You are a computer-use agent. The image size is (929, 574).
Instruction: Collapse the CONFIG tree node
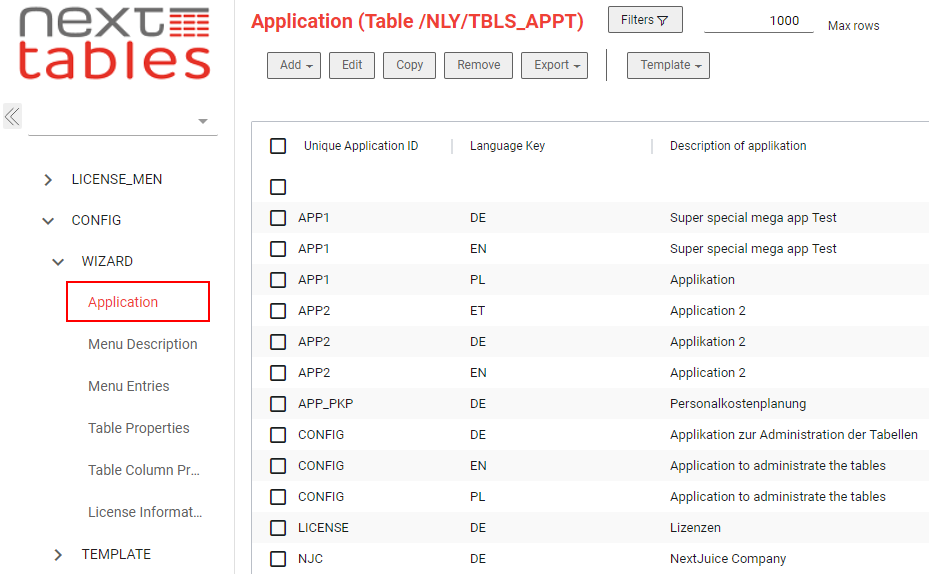(48, 221)
